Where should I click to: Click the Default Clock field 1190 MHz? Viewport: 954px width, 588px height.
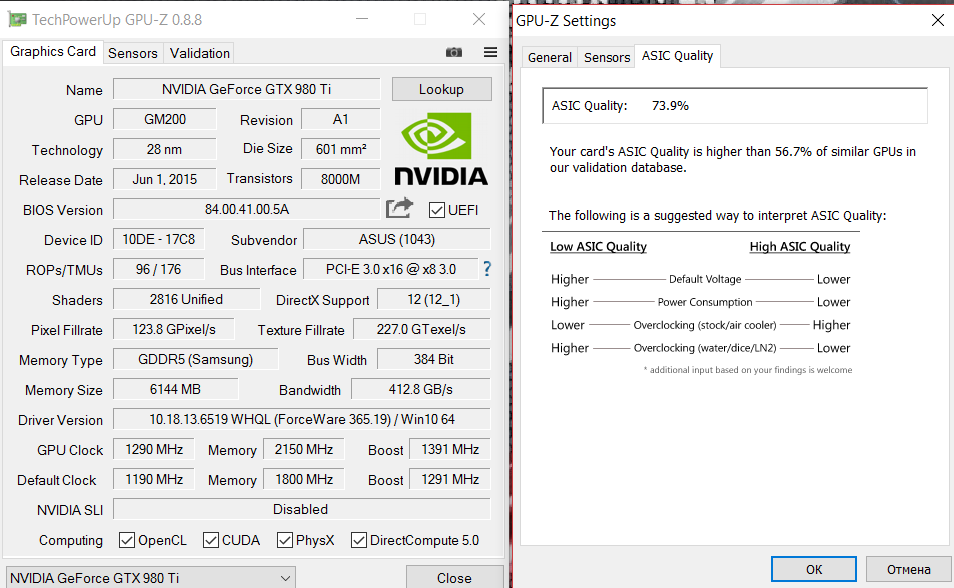coord(154,479)
